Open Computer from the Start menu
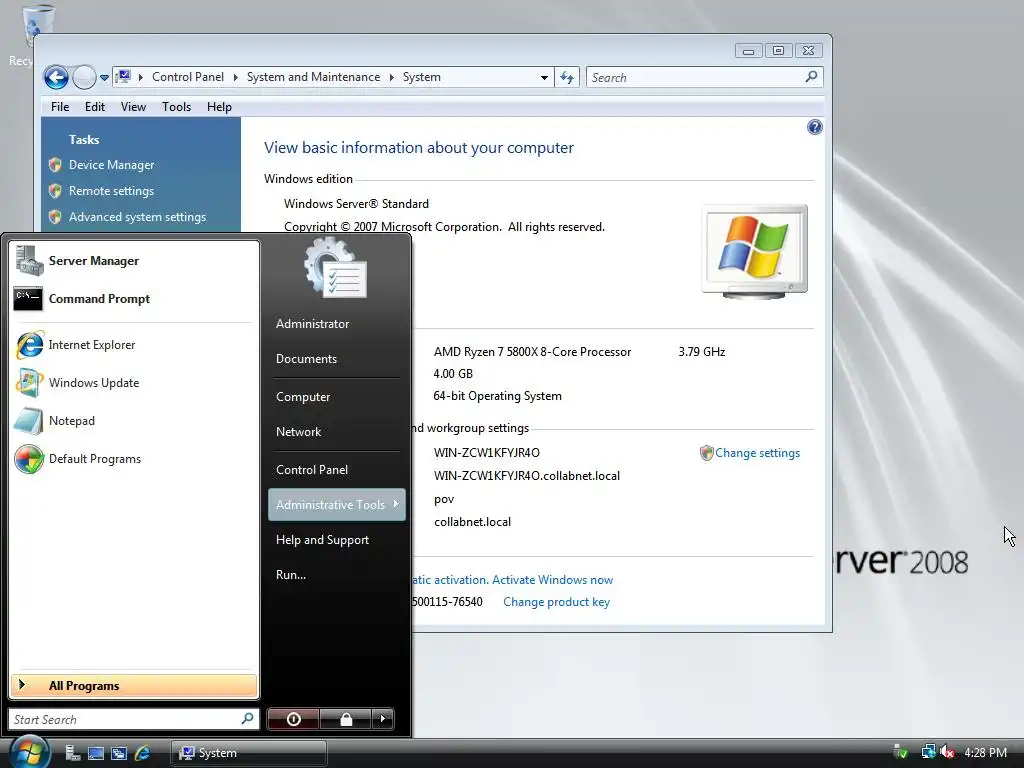 (x=336, y=396)
